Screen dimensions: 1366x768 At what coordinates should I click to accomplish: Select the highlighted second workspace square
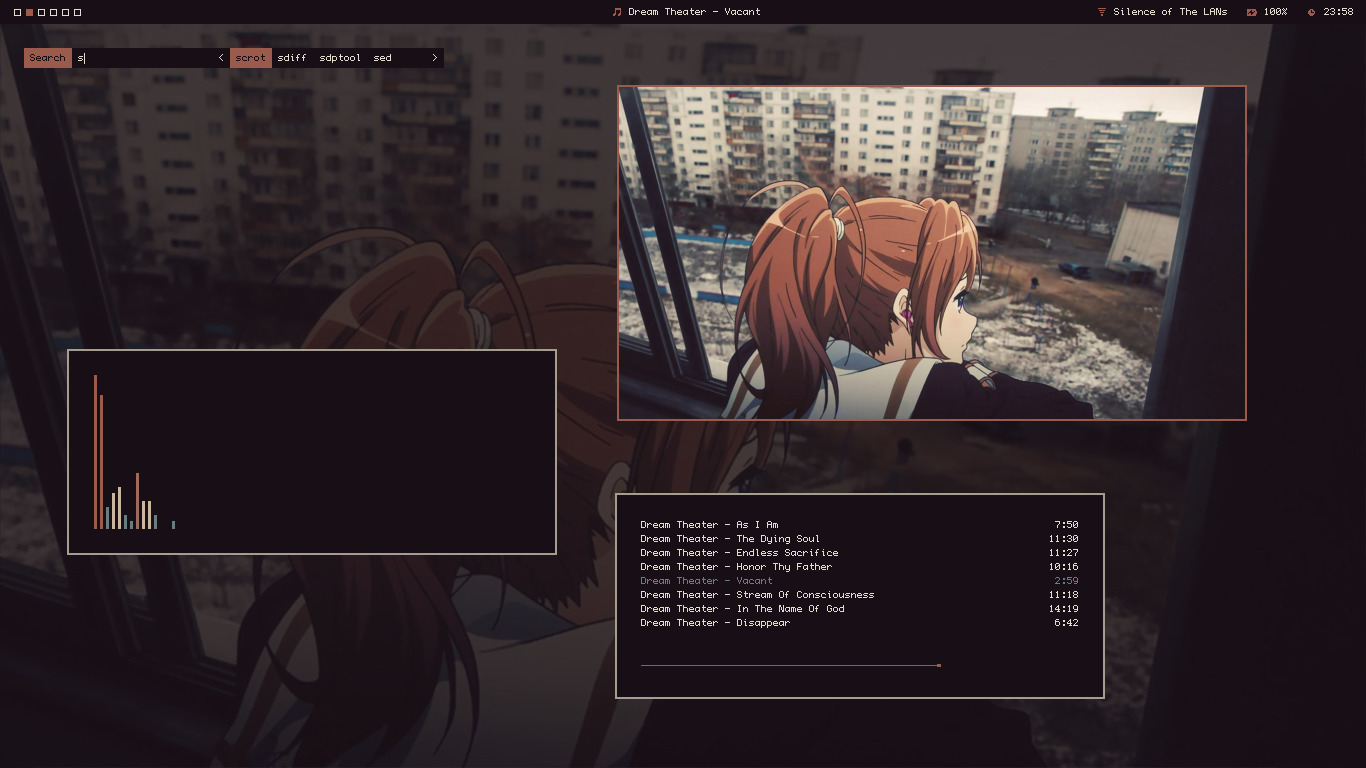(29, 12)
